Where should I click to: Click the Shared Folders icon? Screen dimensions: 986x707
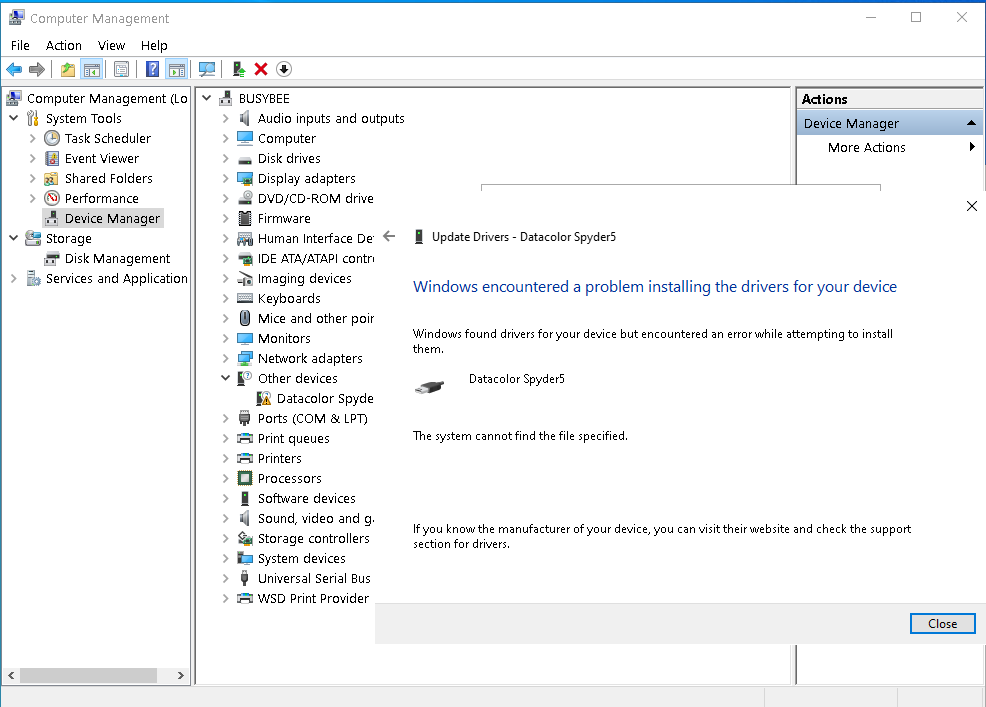pos(52,179)
